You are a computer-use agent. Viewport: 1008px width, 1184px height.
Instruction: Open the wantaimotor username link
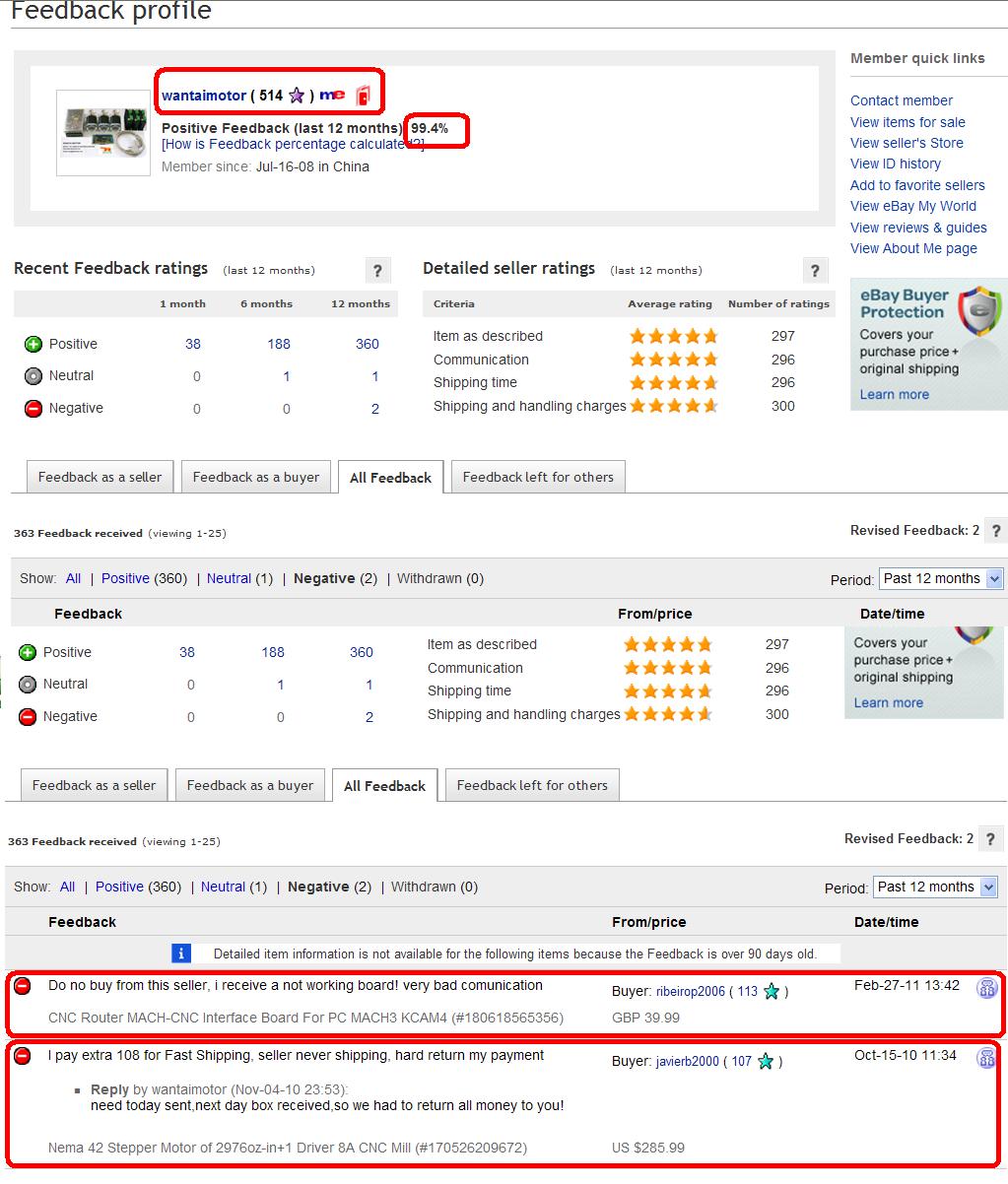coord(204,96)
